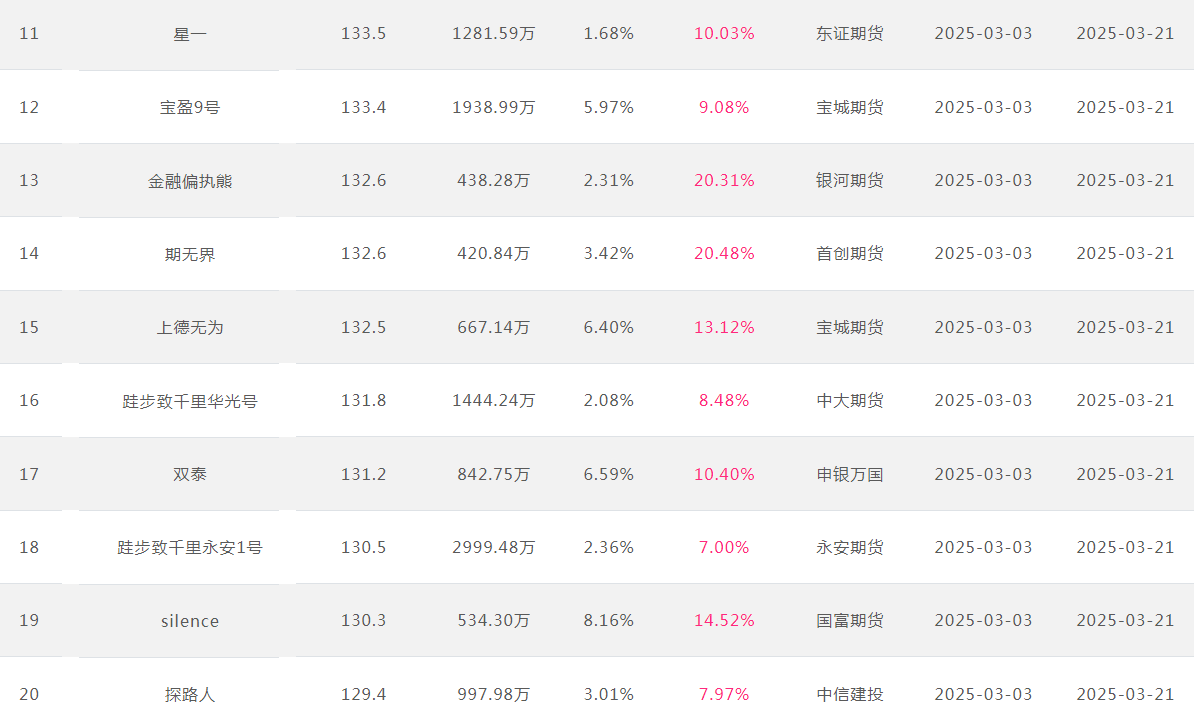
Task: Open the 宝盈9号 account link
Action: coord(190,107)
